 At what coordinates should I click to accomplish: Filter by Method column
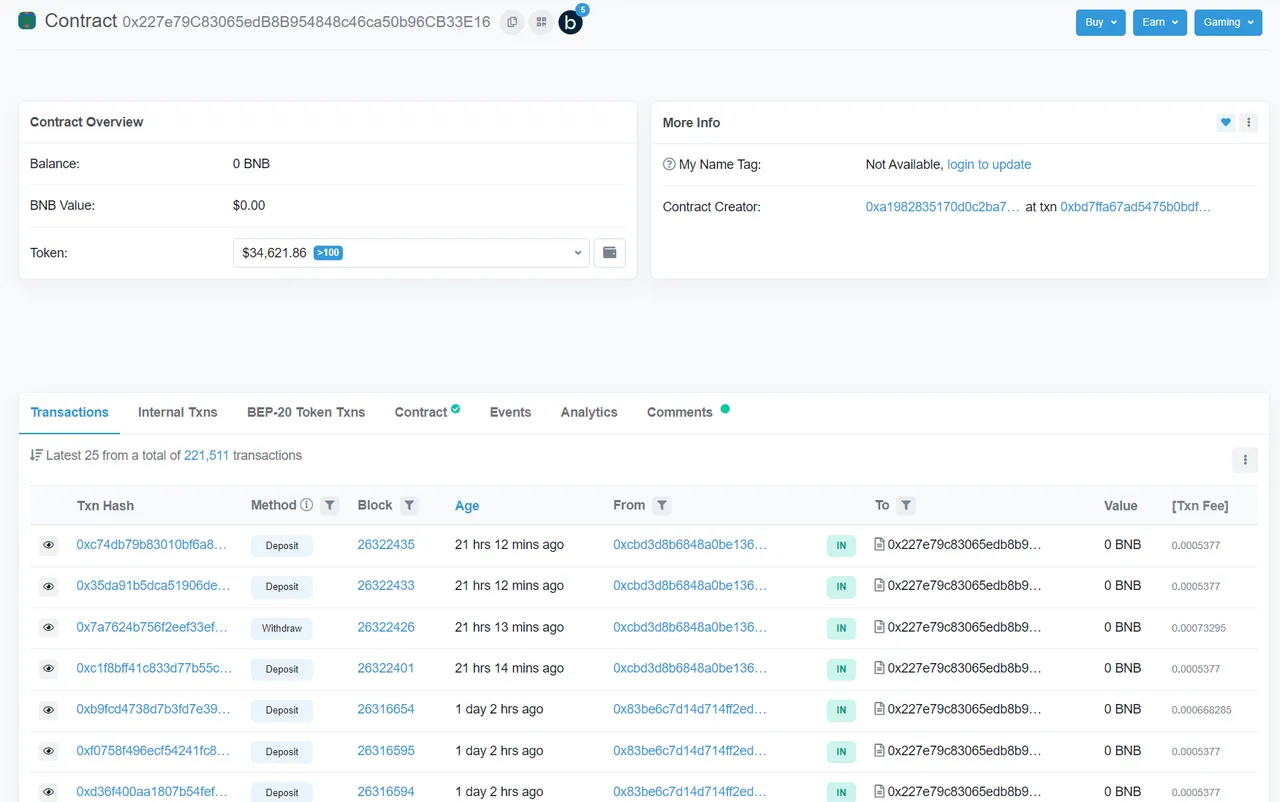pyautogui.click(x=330, y=506)
